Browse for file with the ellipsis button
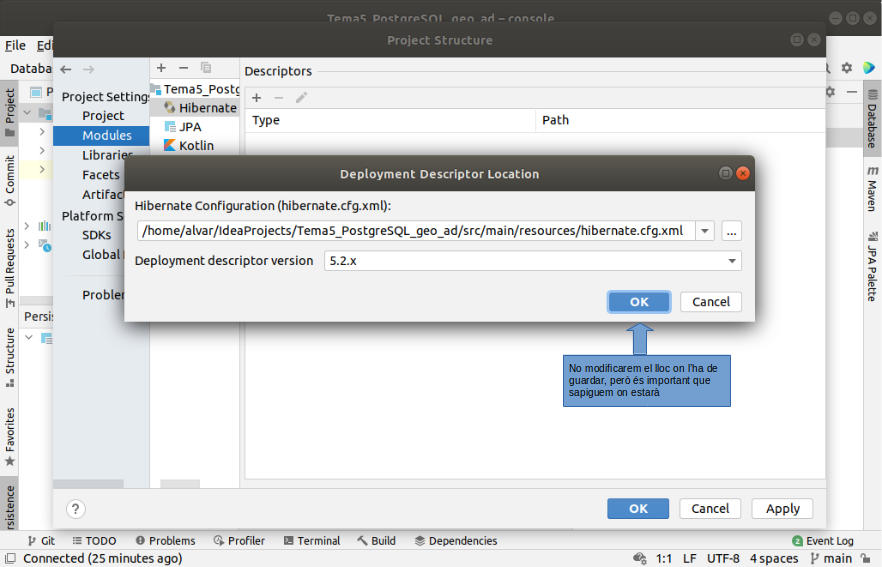 pos(731,231)
